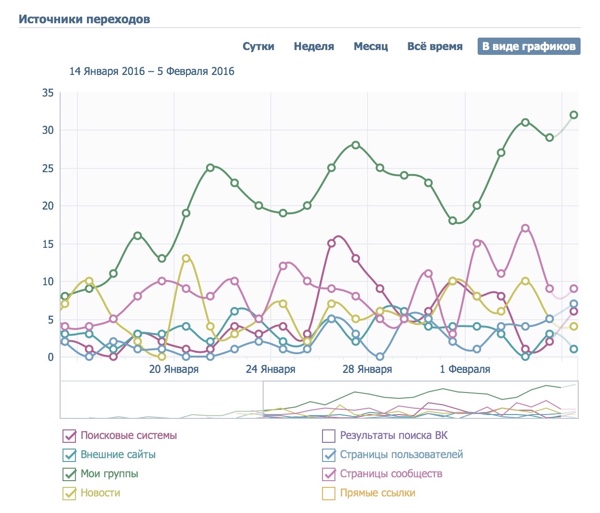Switch to the Сутки period
600x513 pixels.
(x=258, y=47)
